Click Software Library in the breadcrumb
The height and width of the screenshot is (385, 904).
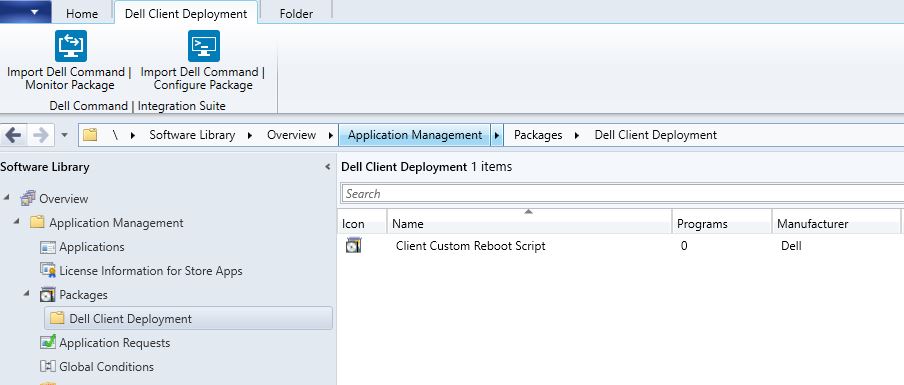point(192,135)
